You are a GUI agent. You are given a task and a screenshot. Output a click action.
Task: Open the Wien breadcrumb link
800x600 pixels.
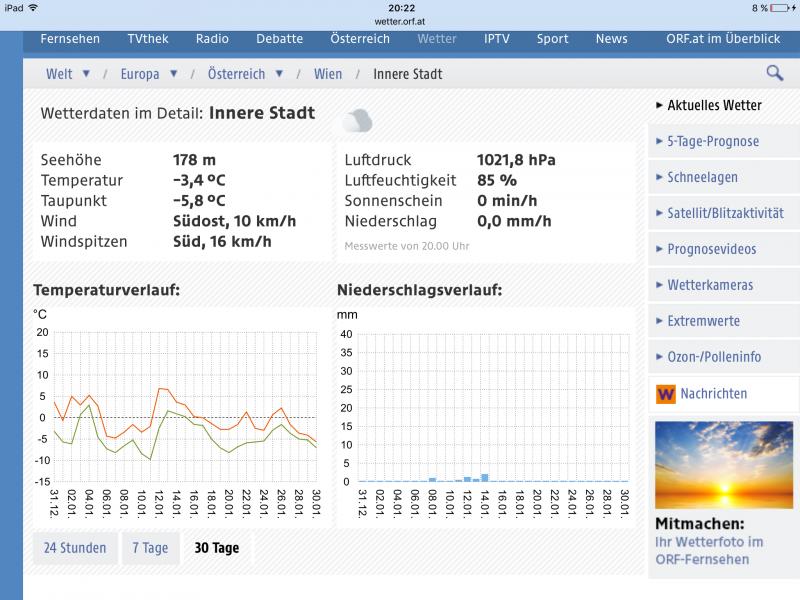(327, 74)
